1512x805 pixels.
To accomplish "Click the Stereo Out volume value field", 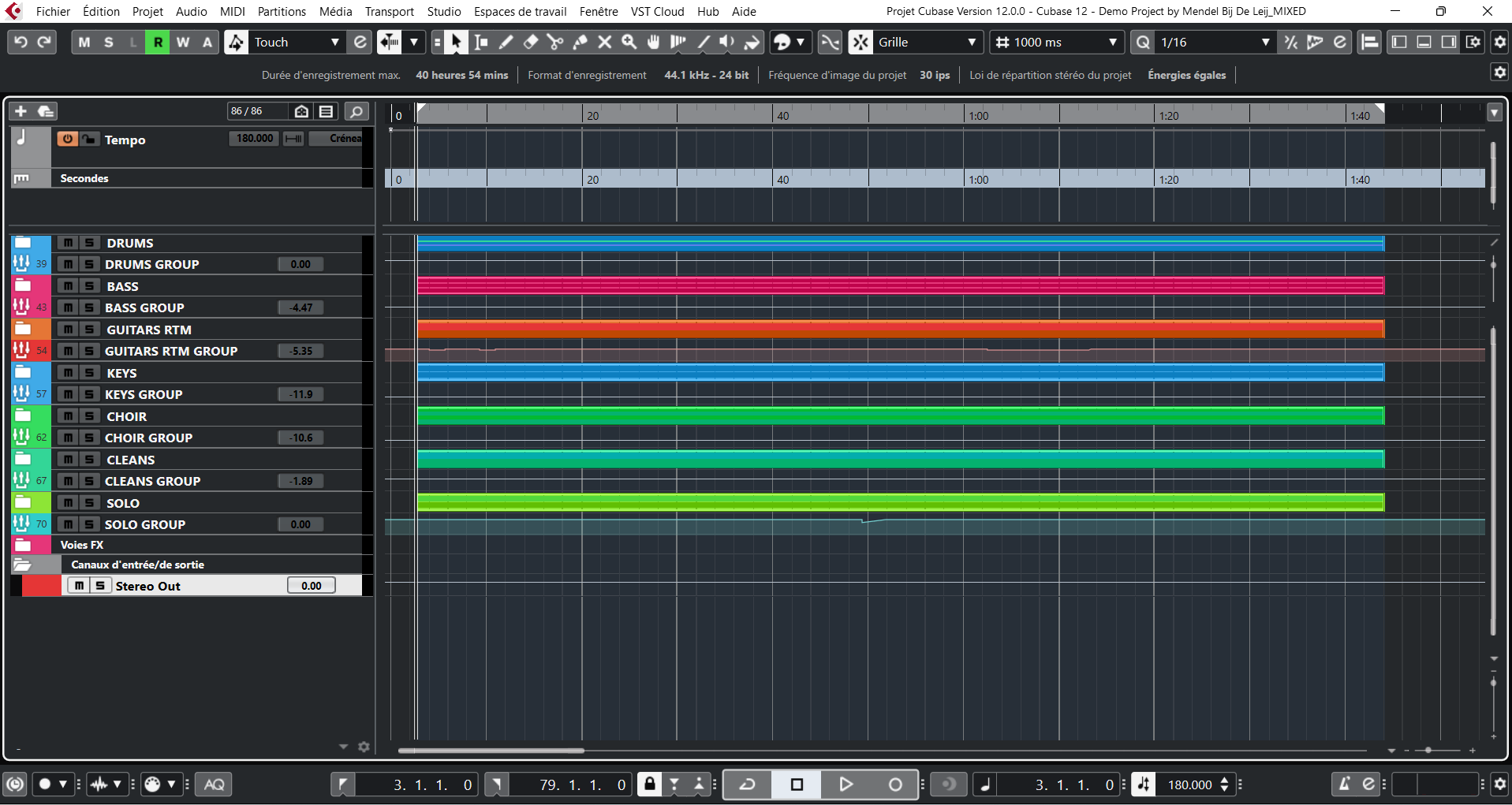I will pos(312,586).
